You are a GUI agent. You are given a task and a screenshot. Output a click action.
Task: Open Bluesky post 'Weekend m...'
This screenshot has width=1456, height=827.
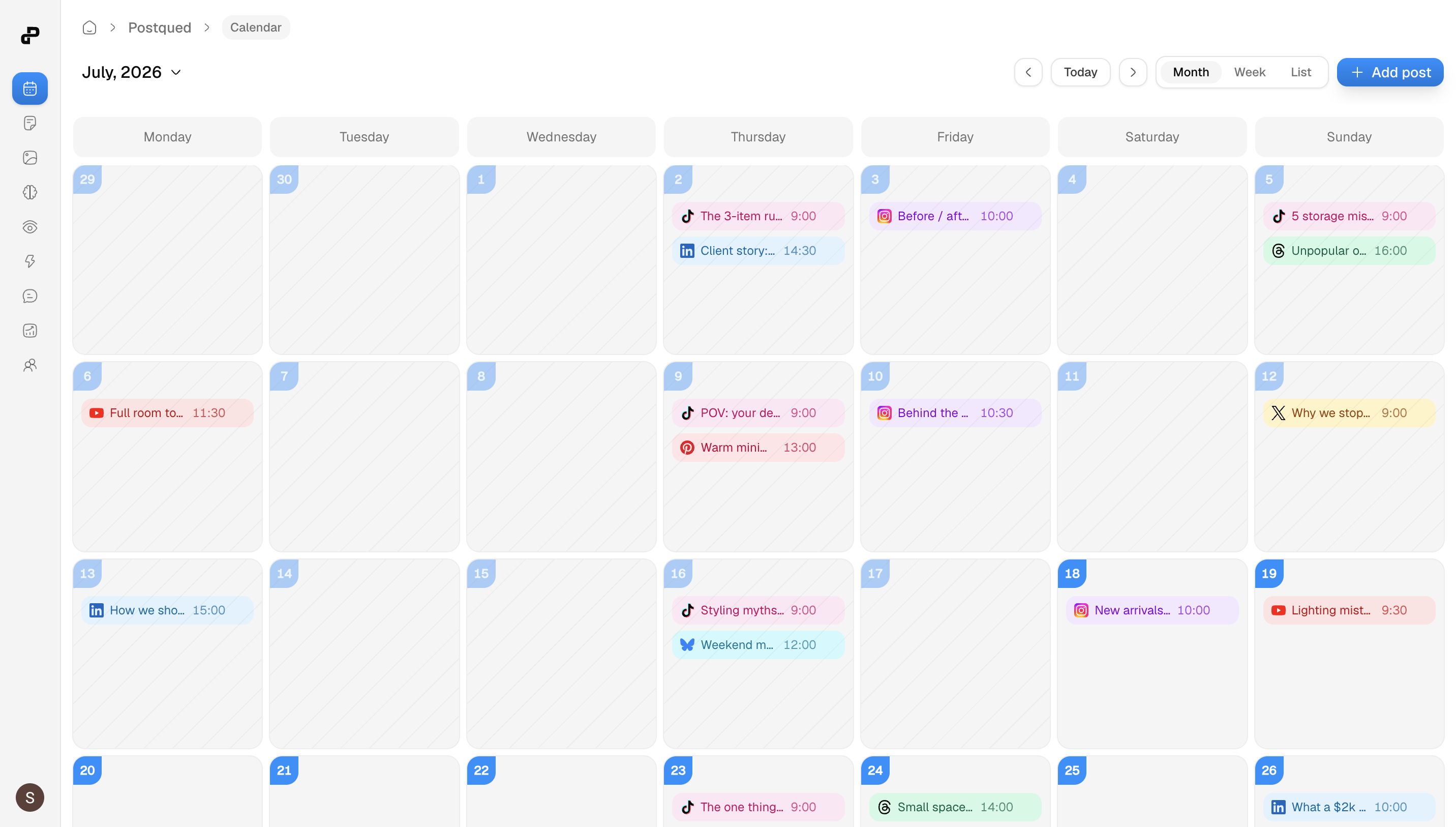[758, 645]
